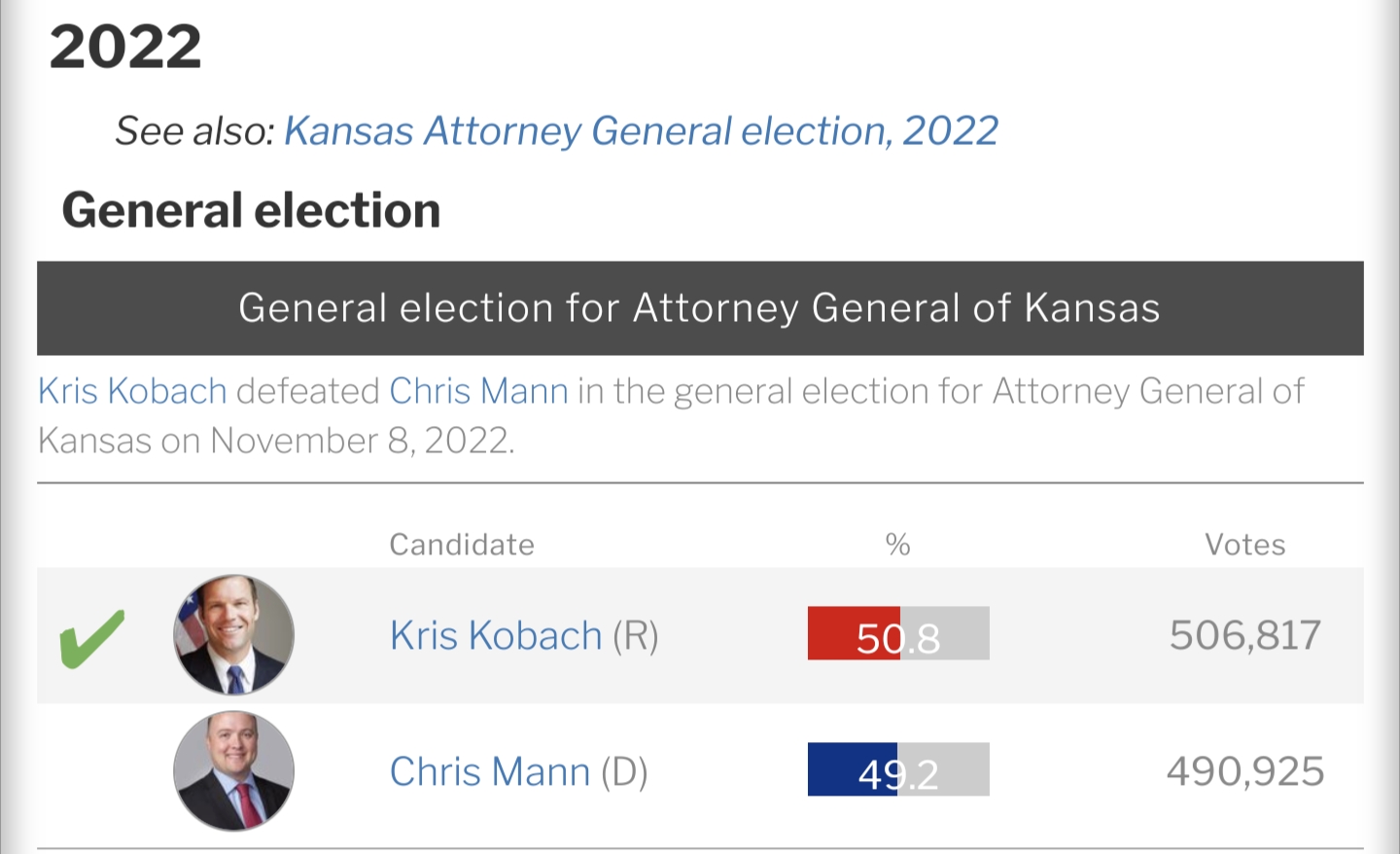The width and height of the screenshot is (1400, 854).
Task: Click the Votes column header
Action: click(1244, 545)
